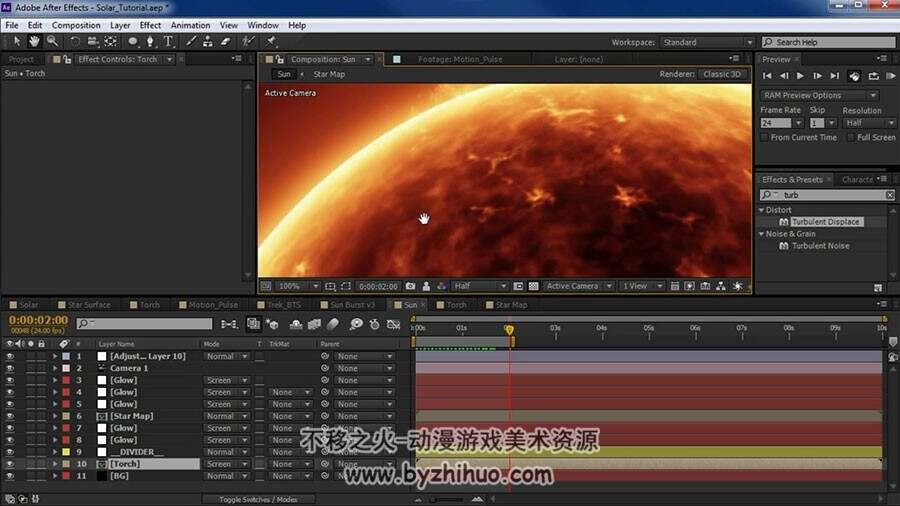
Task: Clear the effects search field
Action: click(890, 195)
